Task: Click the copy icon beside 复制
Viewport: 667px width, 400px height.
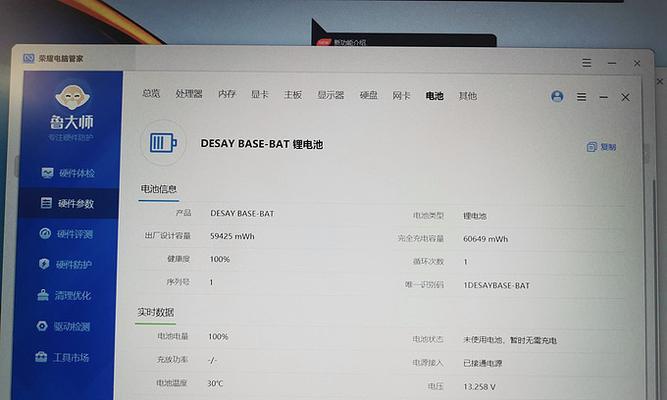Action: click(591, 147)
